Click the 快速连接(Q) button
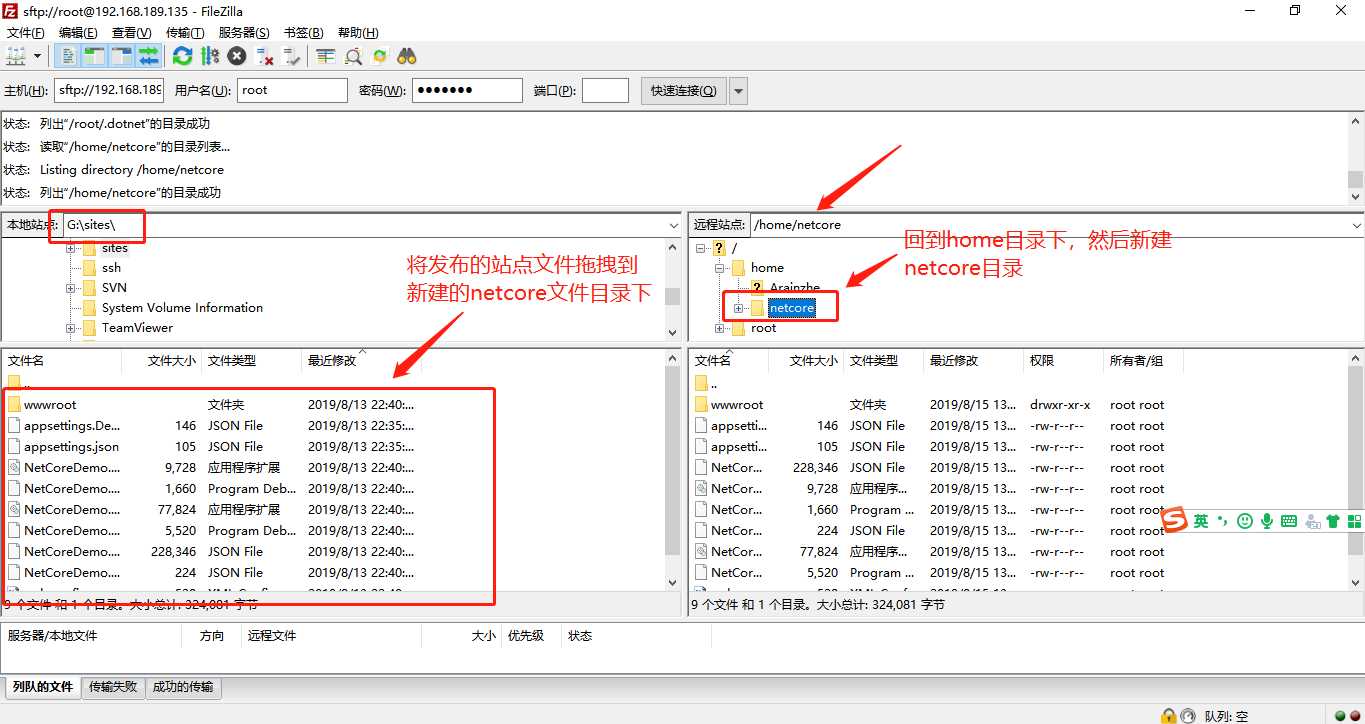 pos(684,91)
